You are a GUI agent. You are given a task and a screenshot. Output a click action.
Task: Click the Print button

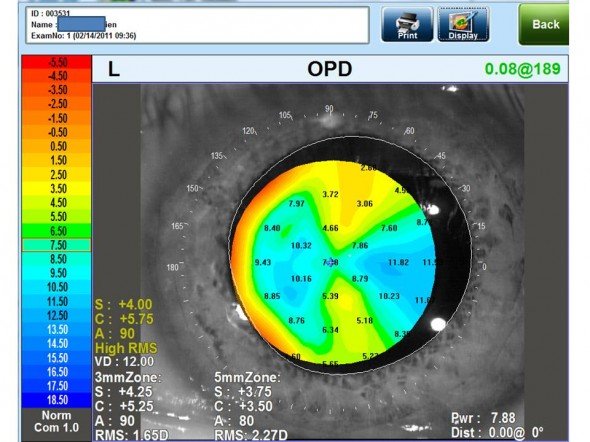coord(407,24)
